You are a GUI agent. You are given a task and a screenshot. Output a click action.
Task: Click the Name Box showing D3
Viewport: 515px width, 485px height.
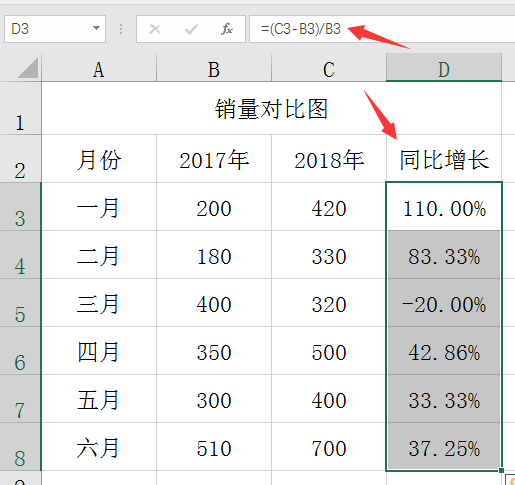click(55, 29)
